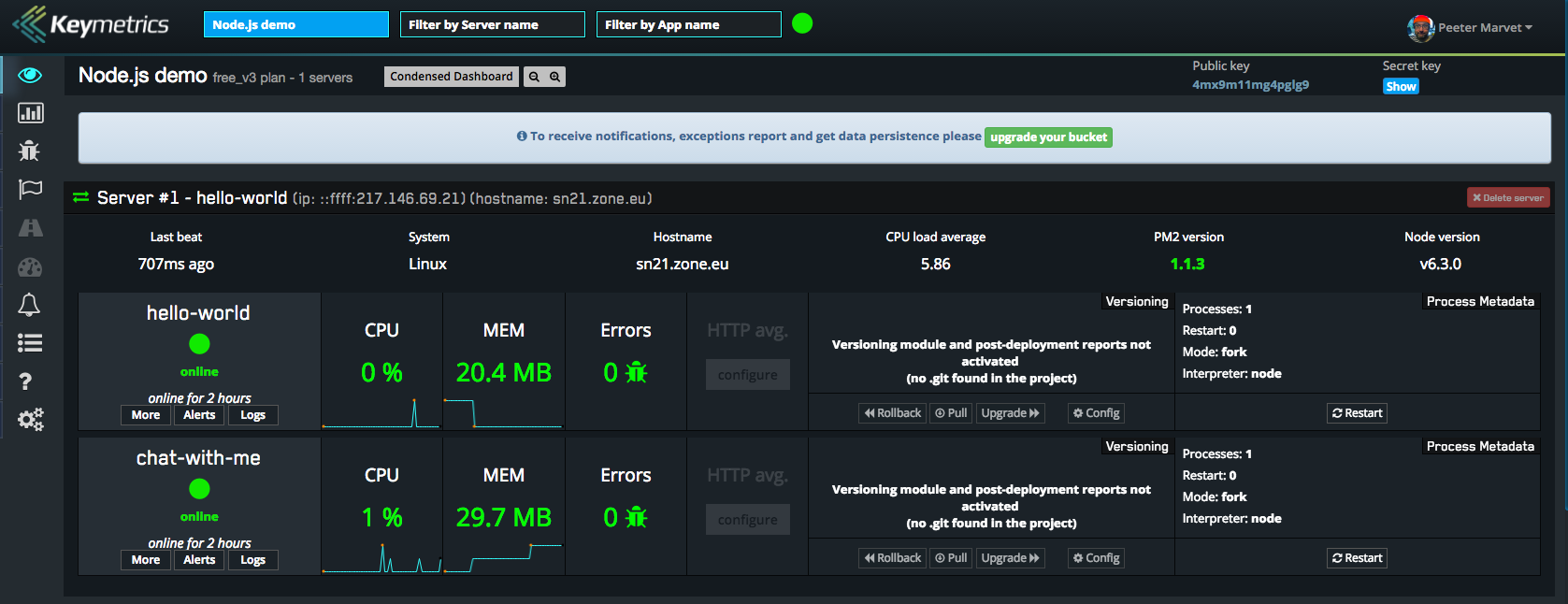Open the Peeter Marvet user dropdown
1568x604 pixels.
click(1485, 28)
